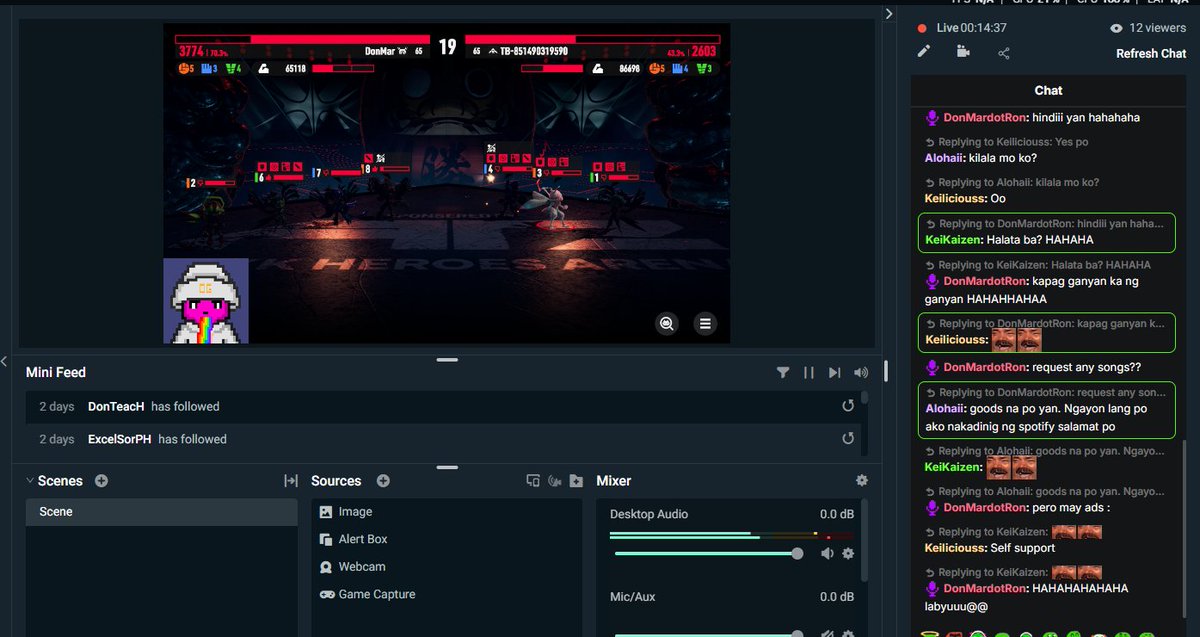Click DonMardotRon "request any songs??" message
The image size is (1200, 637).
(1033, 367)
